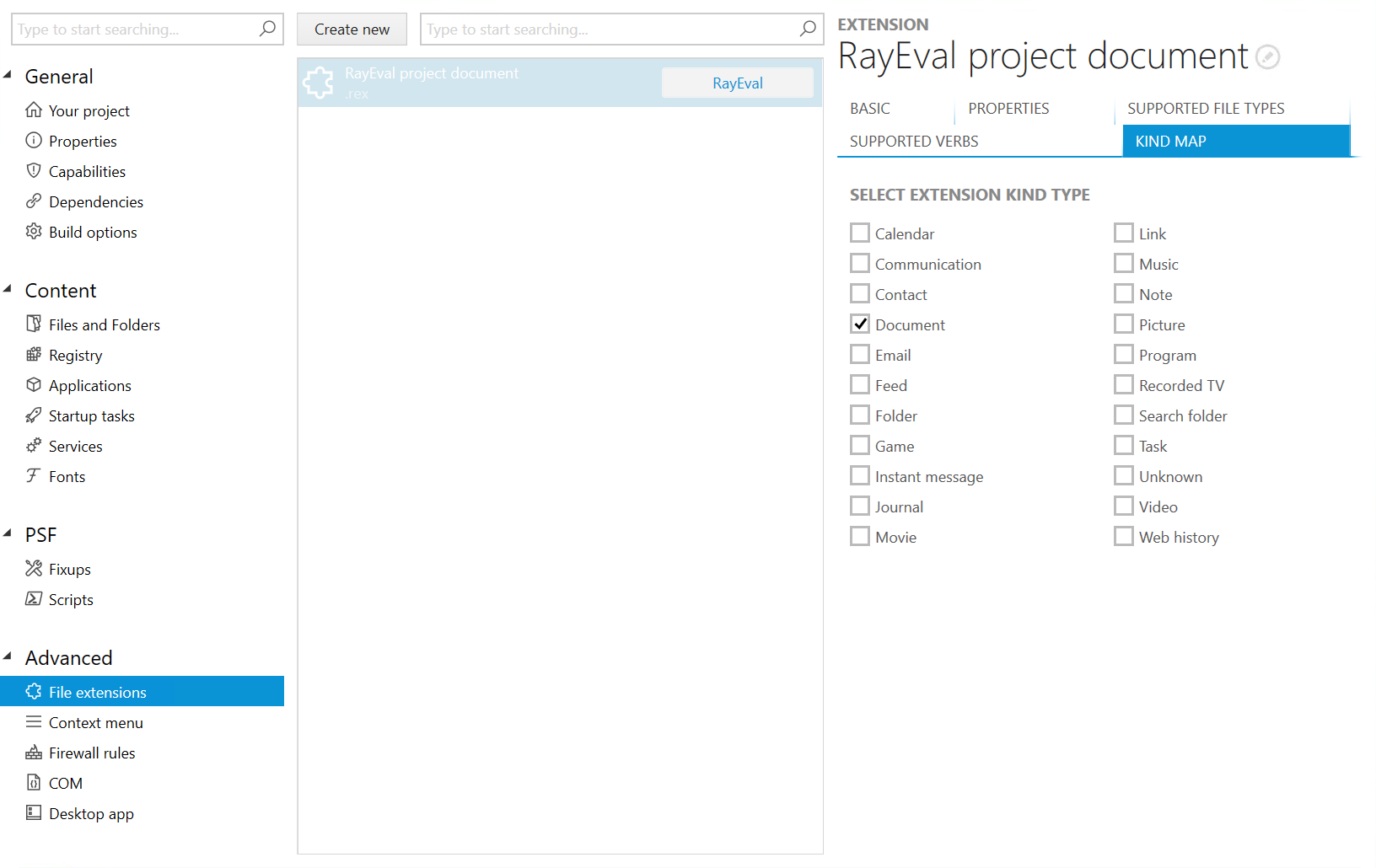Click the Capabilities shield icon
The height and width of the screenshot is (868, 1376).
point(34,170)
